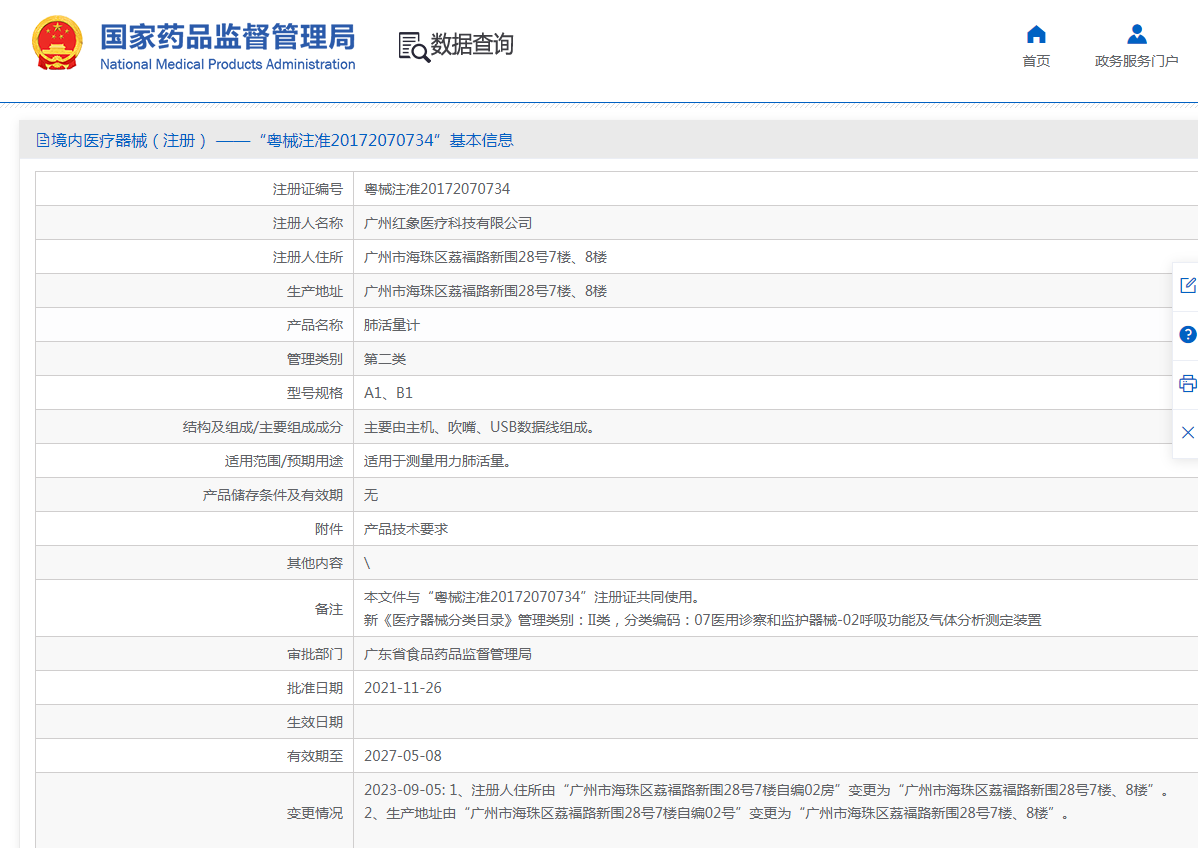
Task: Click 主要由主机、吹嘴、USB数据线组成 text
Action: coord(479,427)
